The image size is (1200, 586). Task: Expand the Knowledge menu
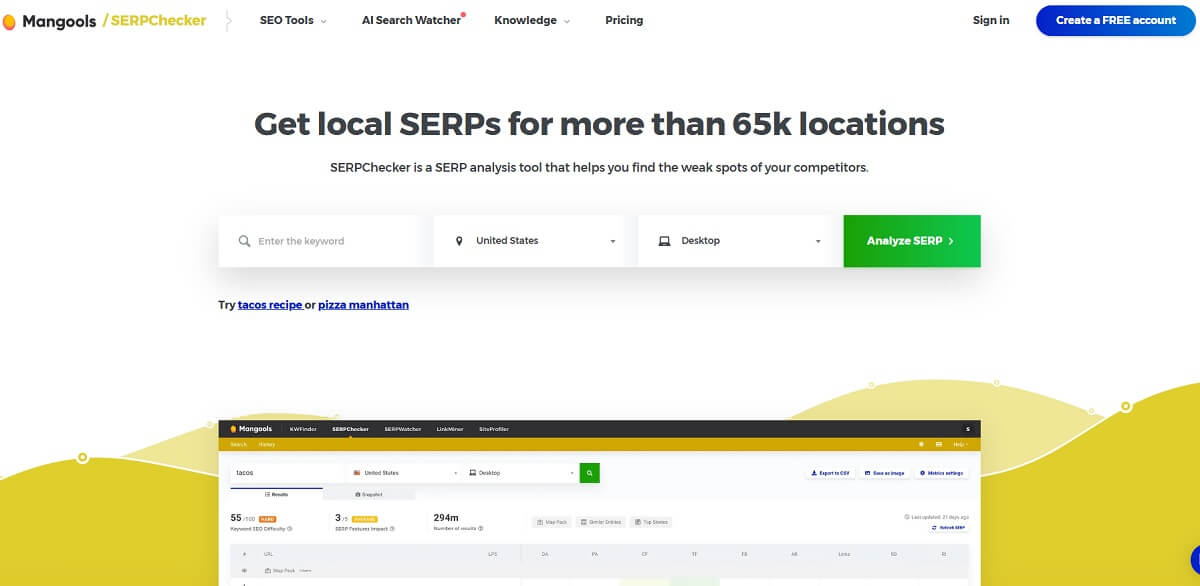point(532,20)
